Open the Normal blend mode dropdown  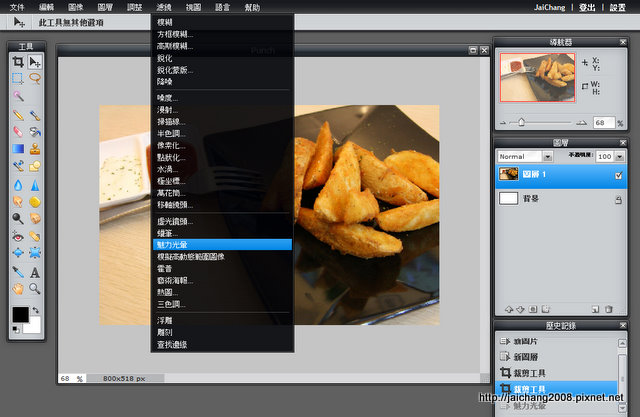tap(548, 157)
